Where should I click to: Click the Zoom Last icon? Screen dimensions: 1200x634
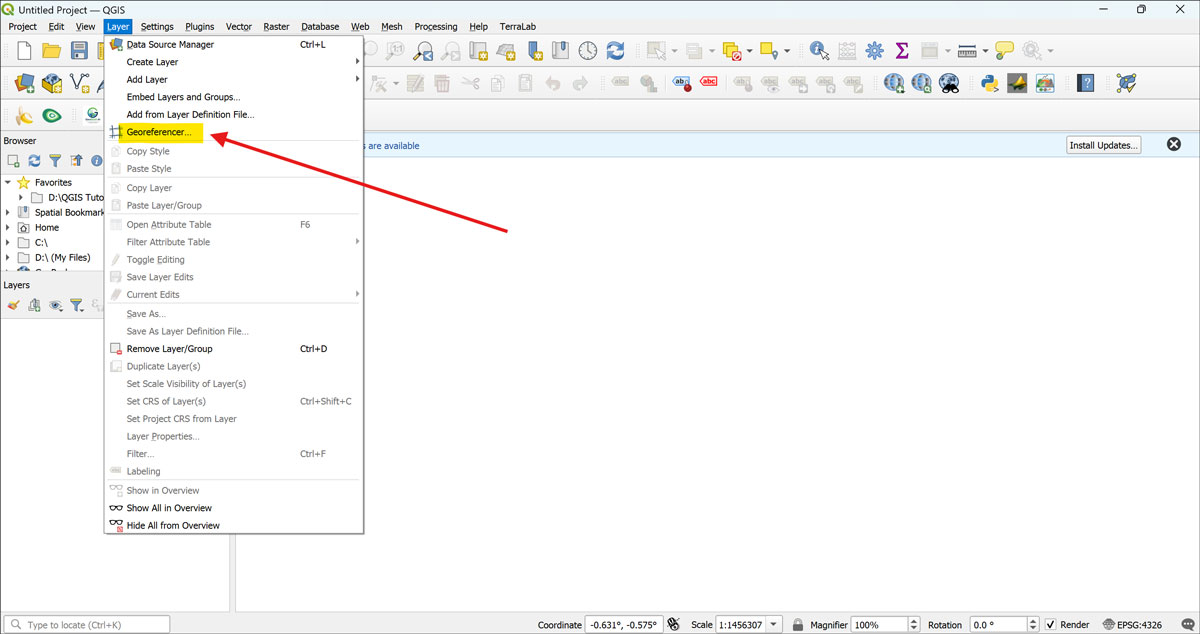[424, 50]
